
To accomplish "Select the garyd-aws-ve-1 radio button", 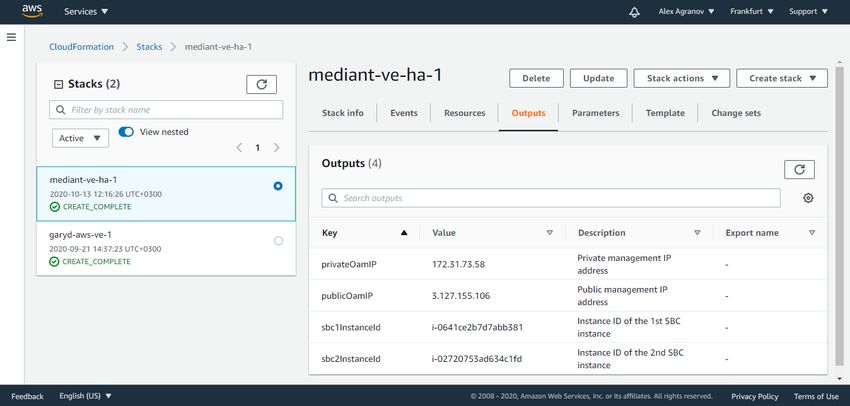I will point(279,241).
